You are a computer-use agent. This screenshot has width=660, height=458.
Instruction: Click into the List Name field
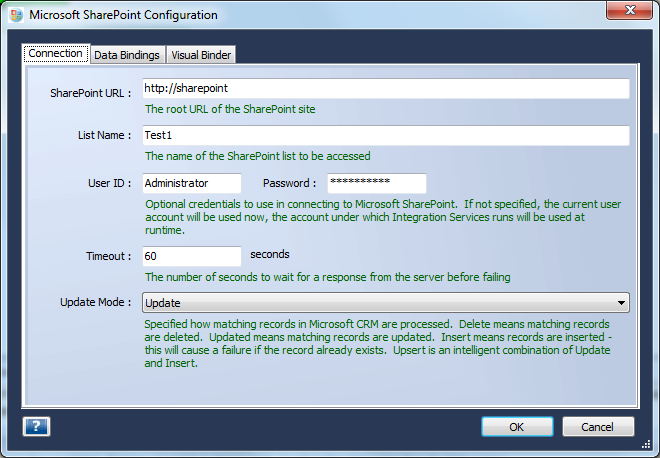[x=386, y=136]
